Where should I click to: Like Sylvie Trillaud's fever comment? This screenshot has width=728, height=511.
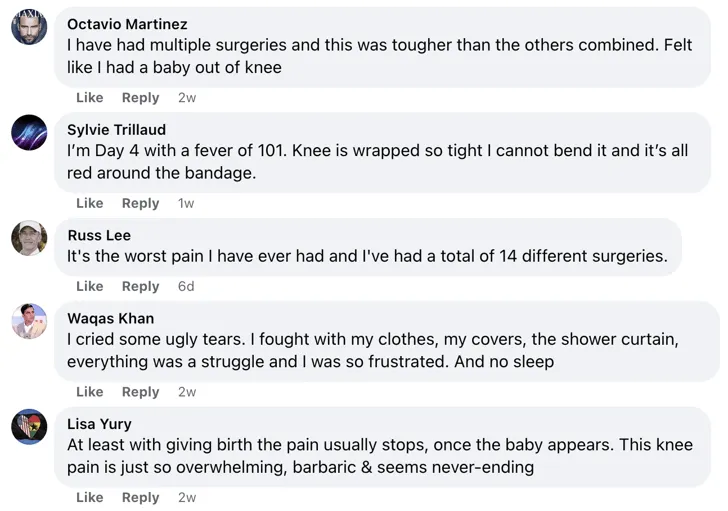click(x=90, y=203)
